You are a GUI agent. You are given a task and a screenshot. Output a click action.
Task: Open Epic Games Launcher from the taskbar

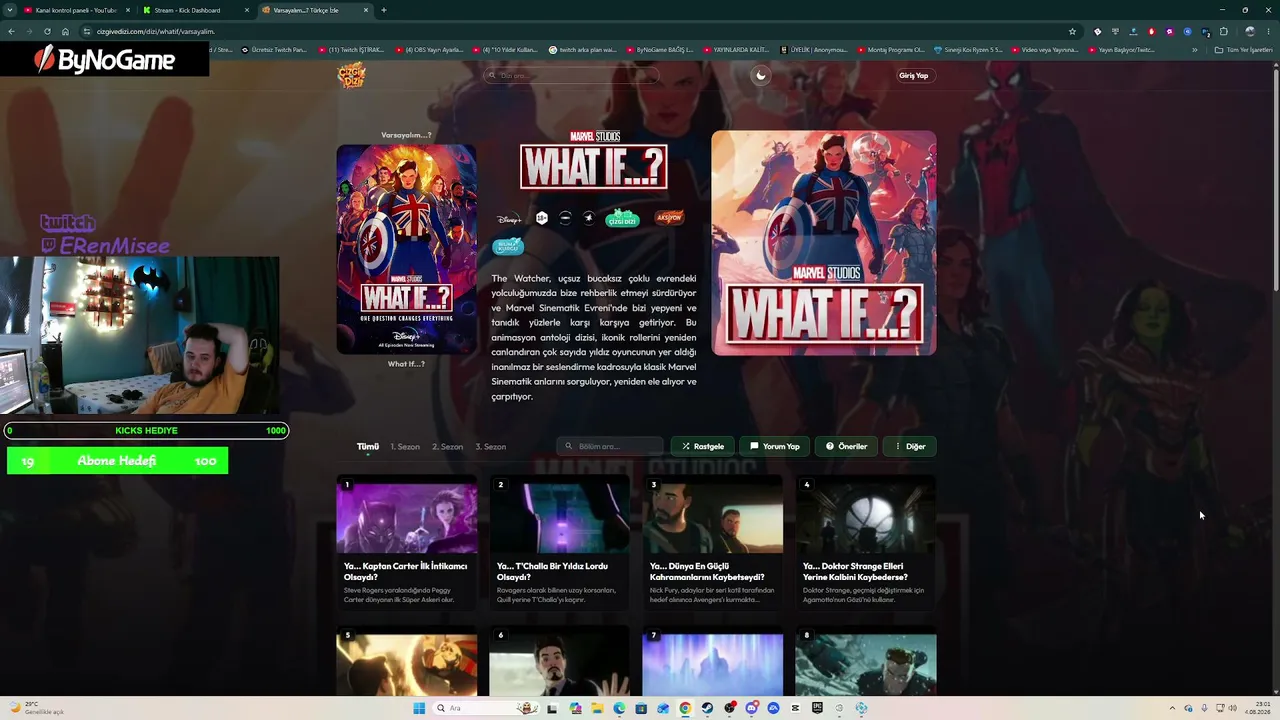click(x=817, y=708)
